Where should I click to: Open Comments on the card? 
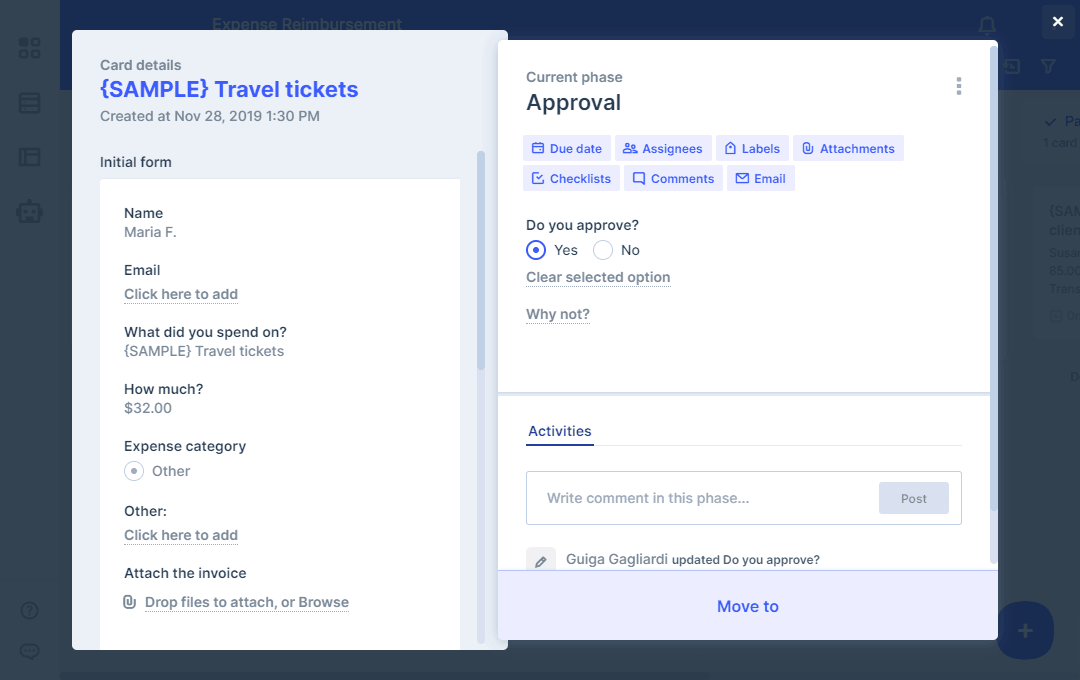672,179
